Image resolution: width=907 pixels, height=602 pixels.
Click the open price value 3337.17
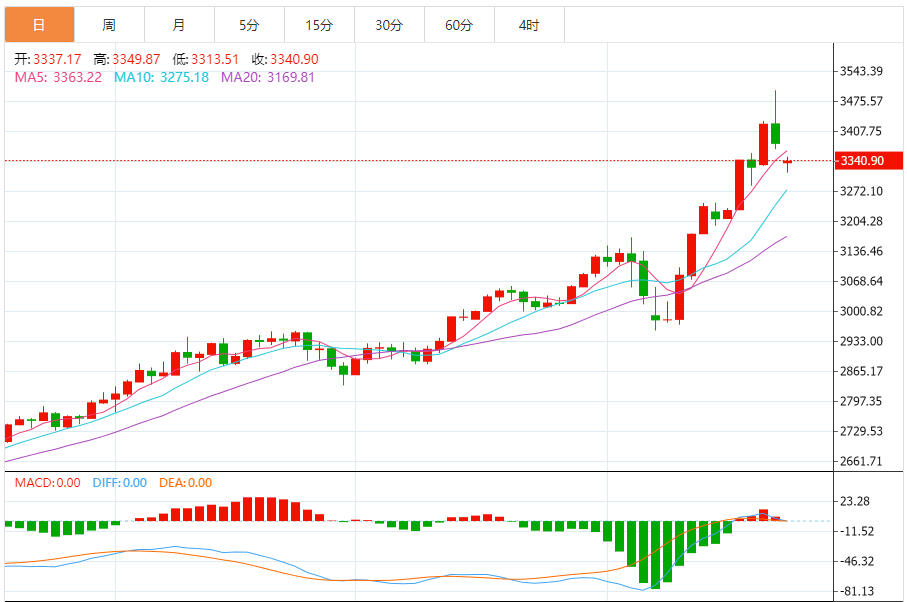pyautogui.click(x=57, y=59)
